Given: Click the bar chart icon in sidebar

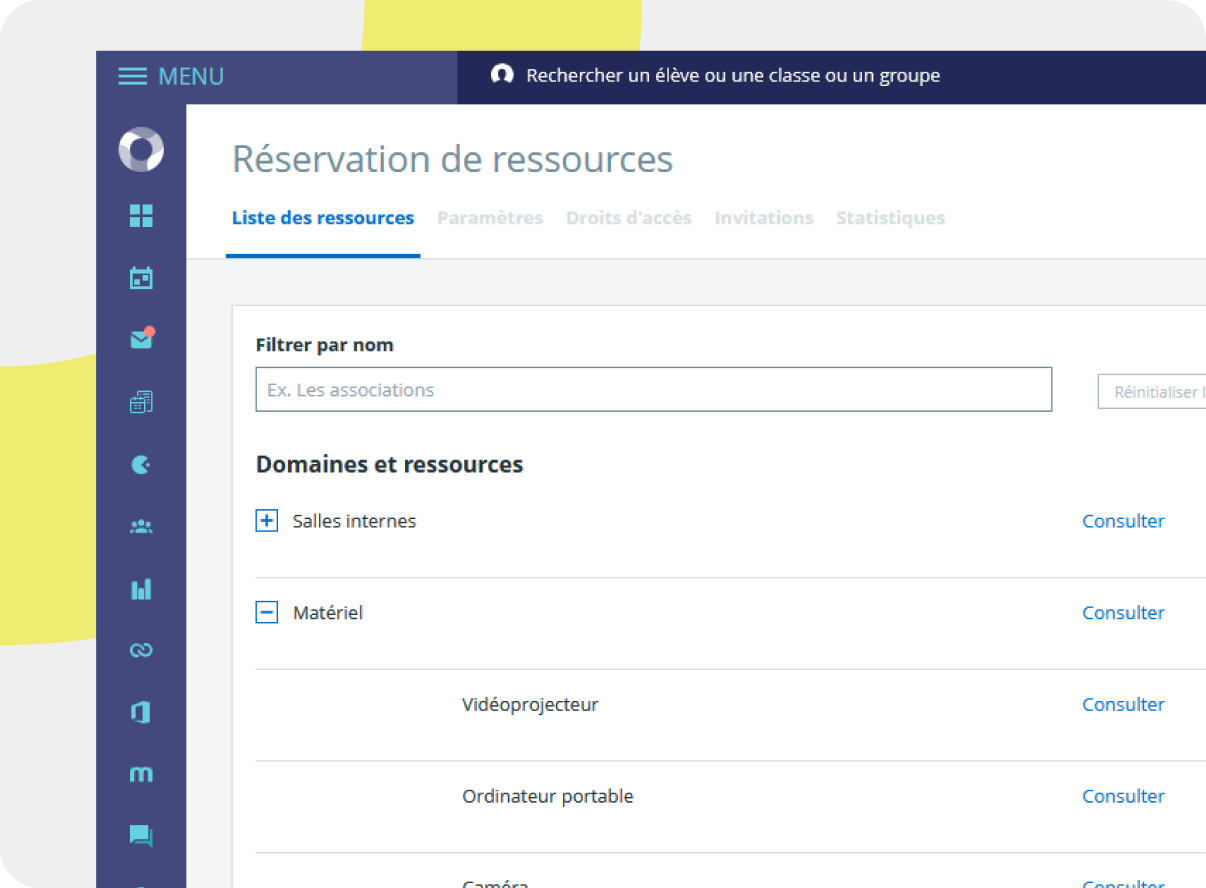Looking at the screenshot, I should [141, 588].
